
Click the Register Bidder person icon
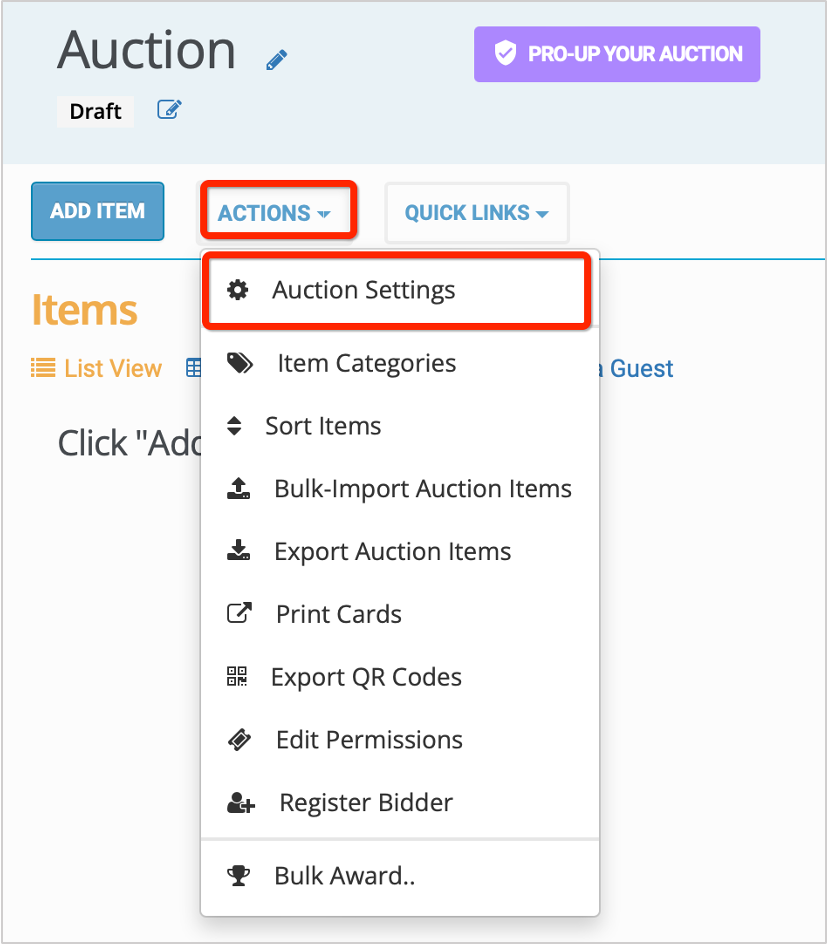tap(240, 803)
